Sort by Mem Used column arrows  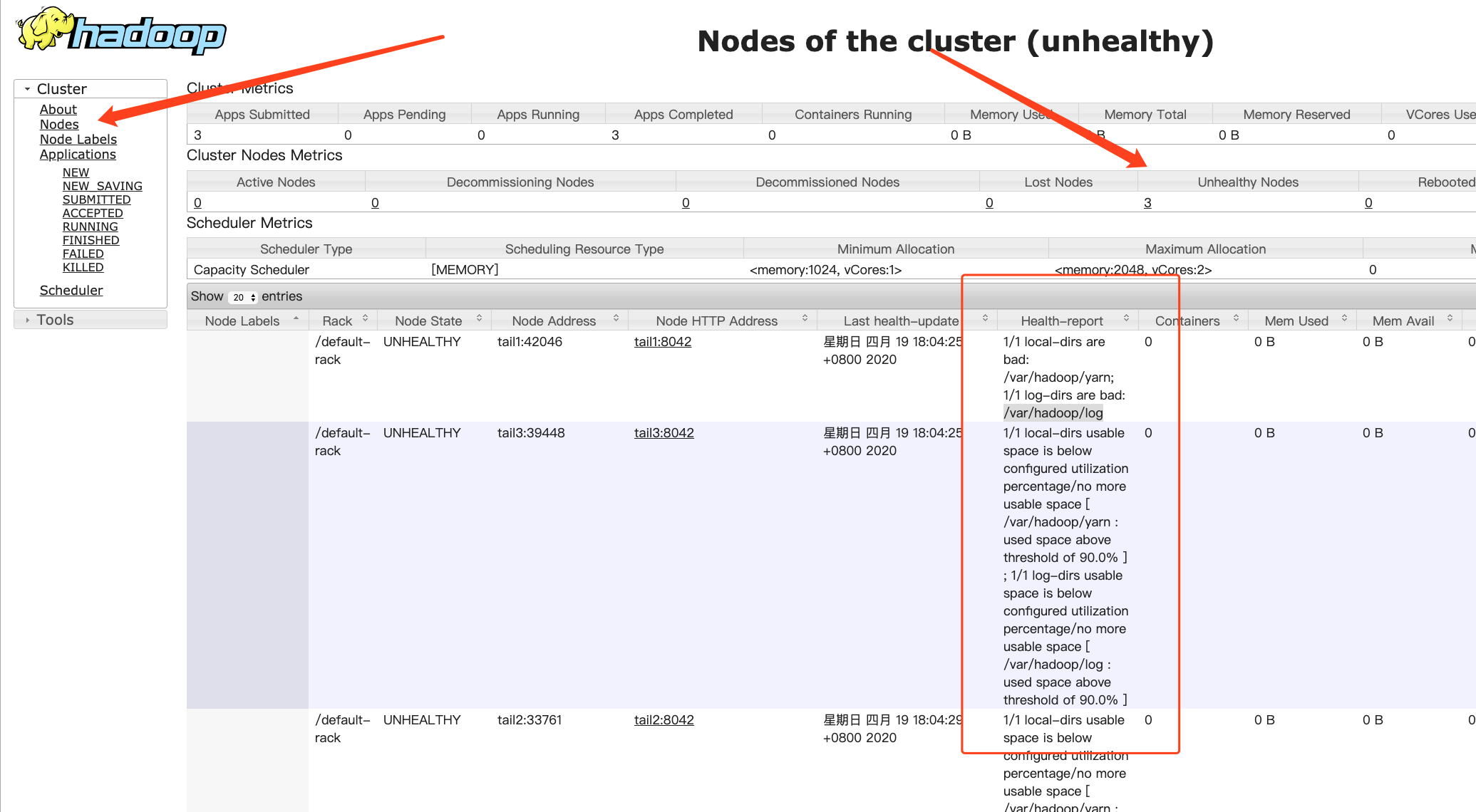pos(1344,318)
